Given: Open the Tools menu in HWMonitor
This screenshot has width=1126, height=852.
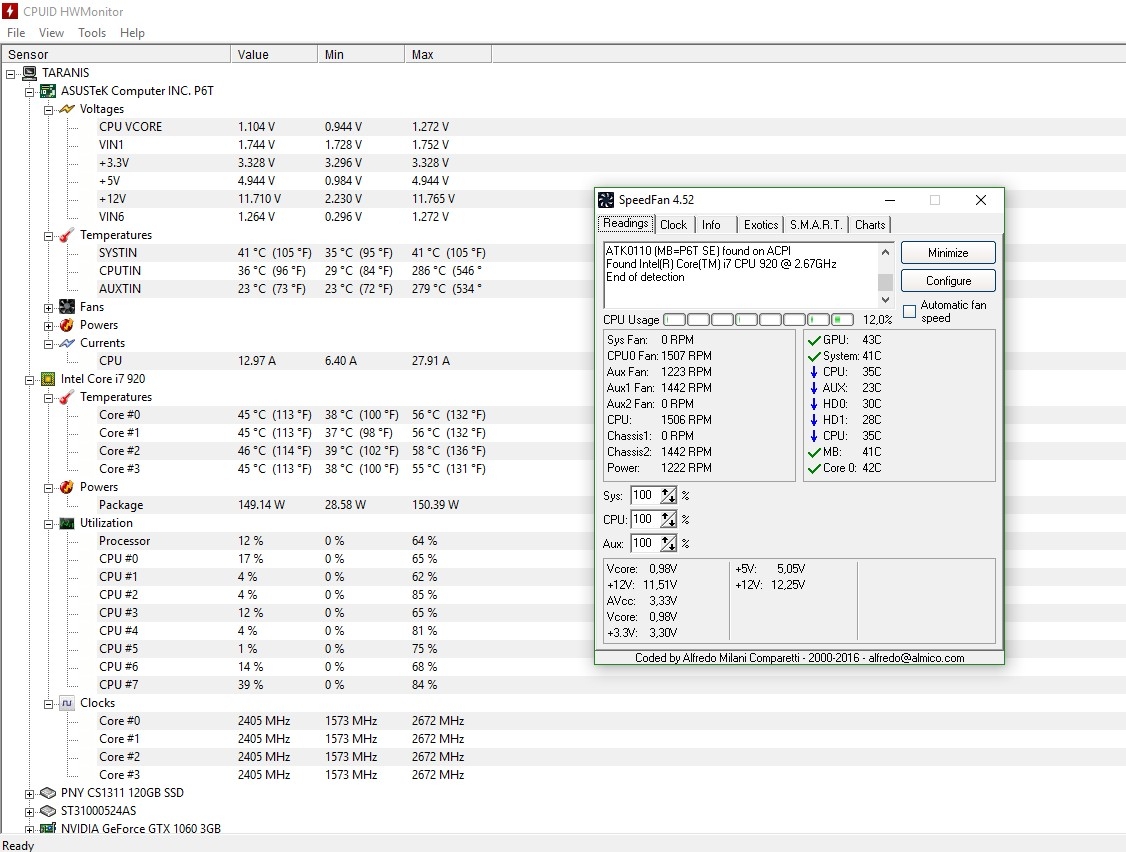Looking at the screenshot, I should coord(92,32).
